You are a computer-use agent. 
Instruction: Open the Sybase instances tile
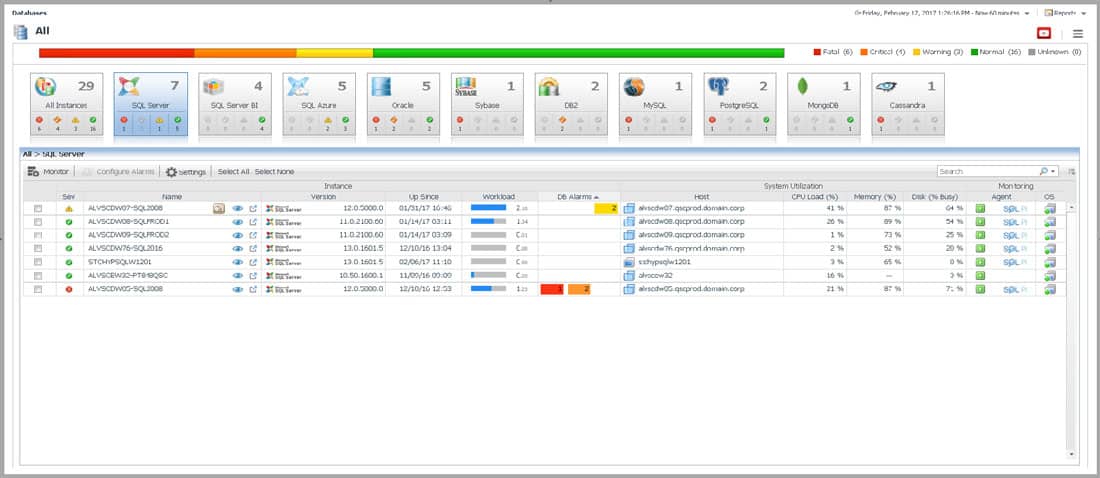pyautogui.click(x=488, y=103)
